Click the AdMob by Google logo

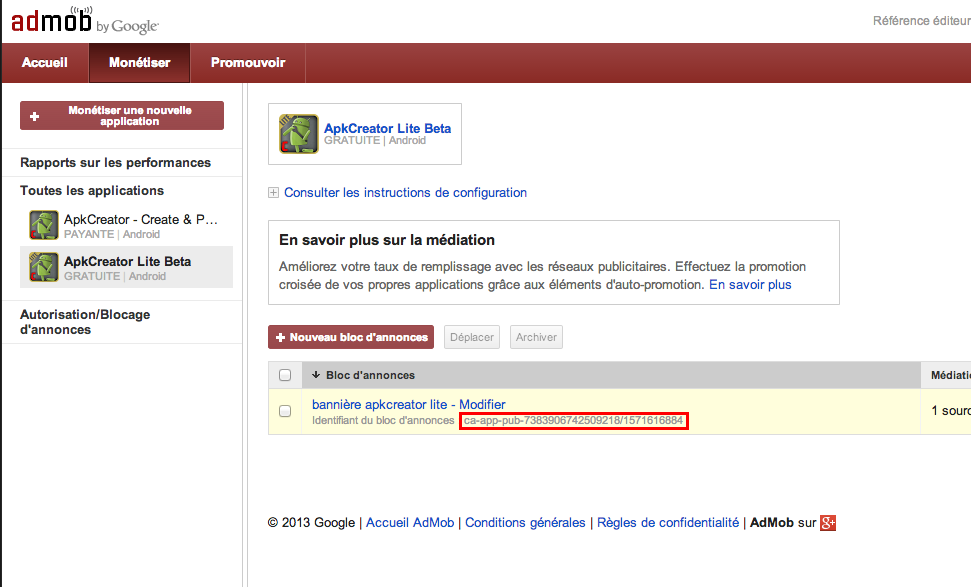(x=84, y=22)
